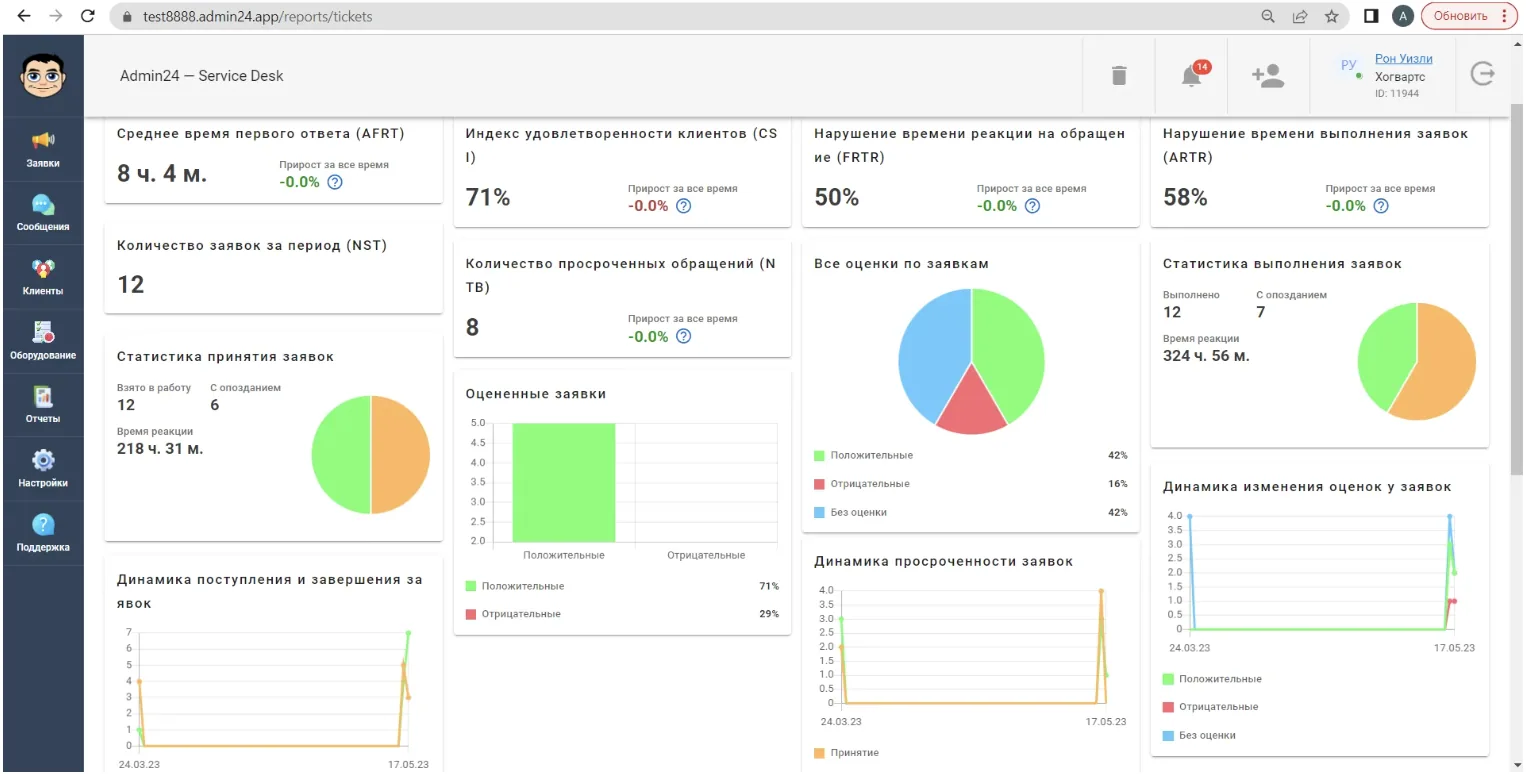Open the Поддержка help icon

coord(43,533)
